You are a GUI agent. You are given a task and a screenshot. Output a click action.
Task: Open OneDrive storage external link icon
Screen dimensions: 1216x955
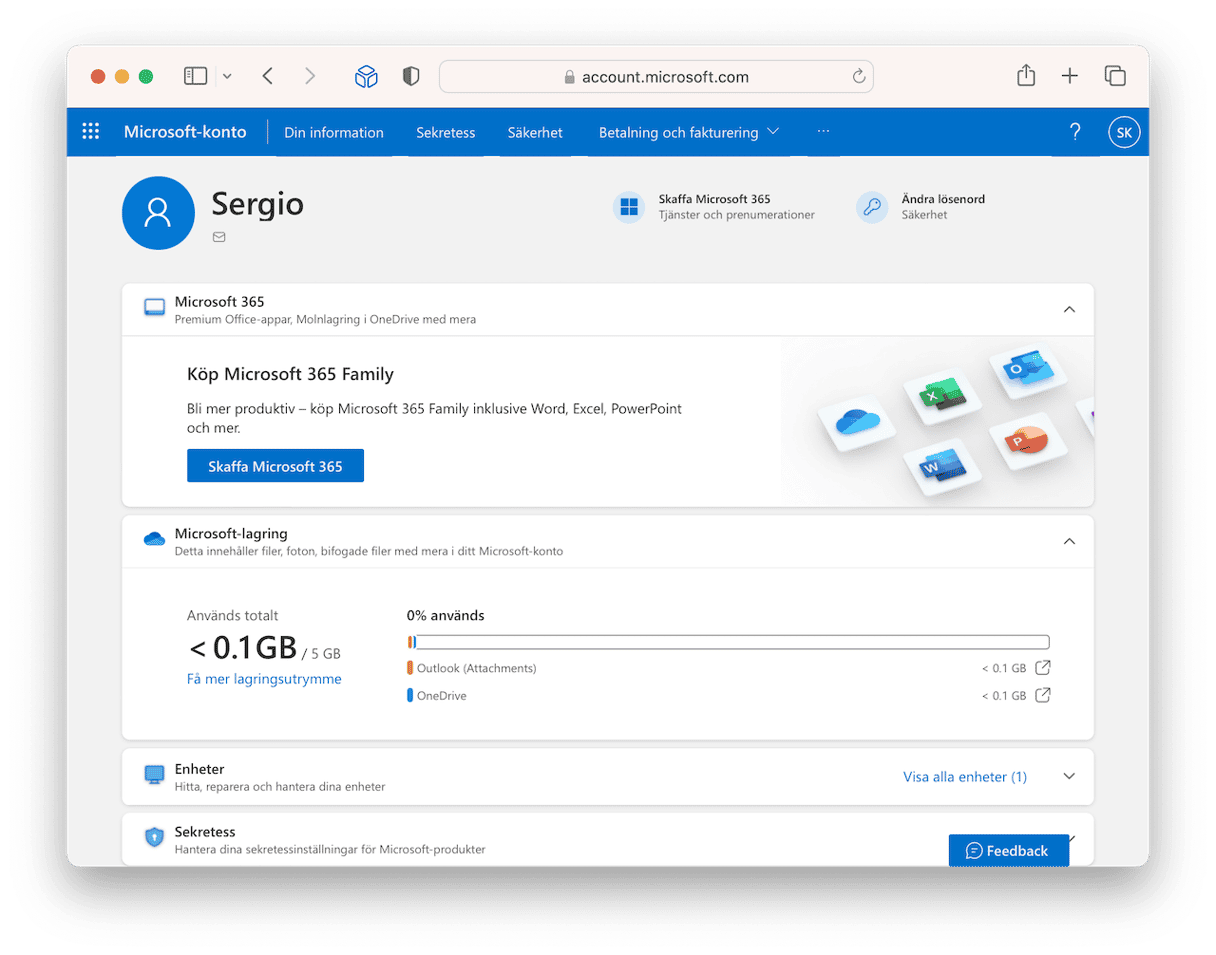1042,696
